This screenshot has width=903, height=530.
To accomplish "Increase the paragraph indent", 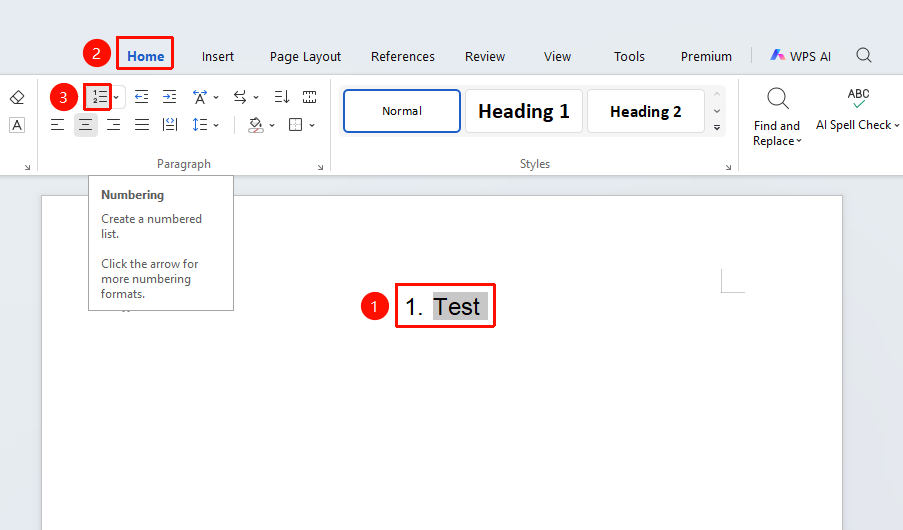I will coord(169,97).
